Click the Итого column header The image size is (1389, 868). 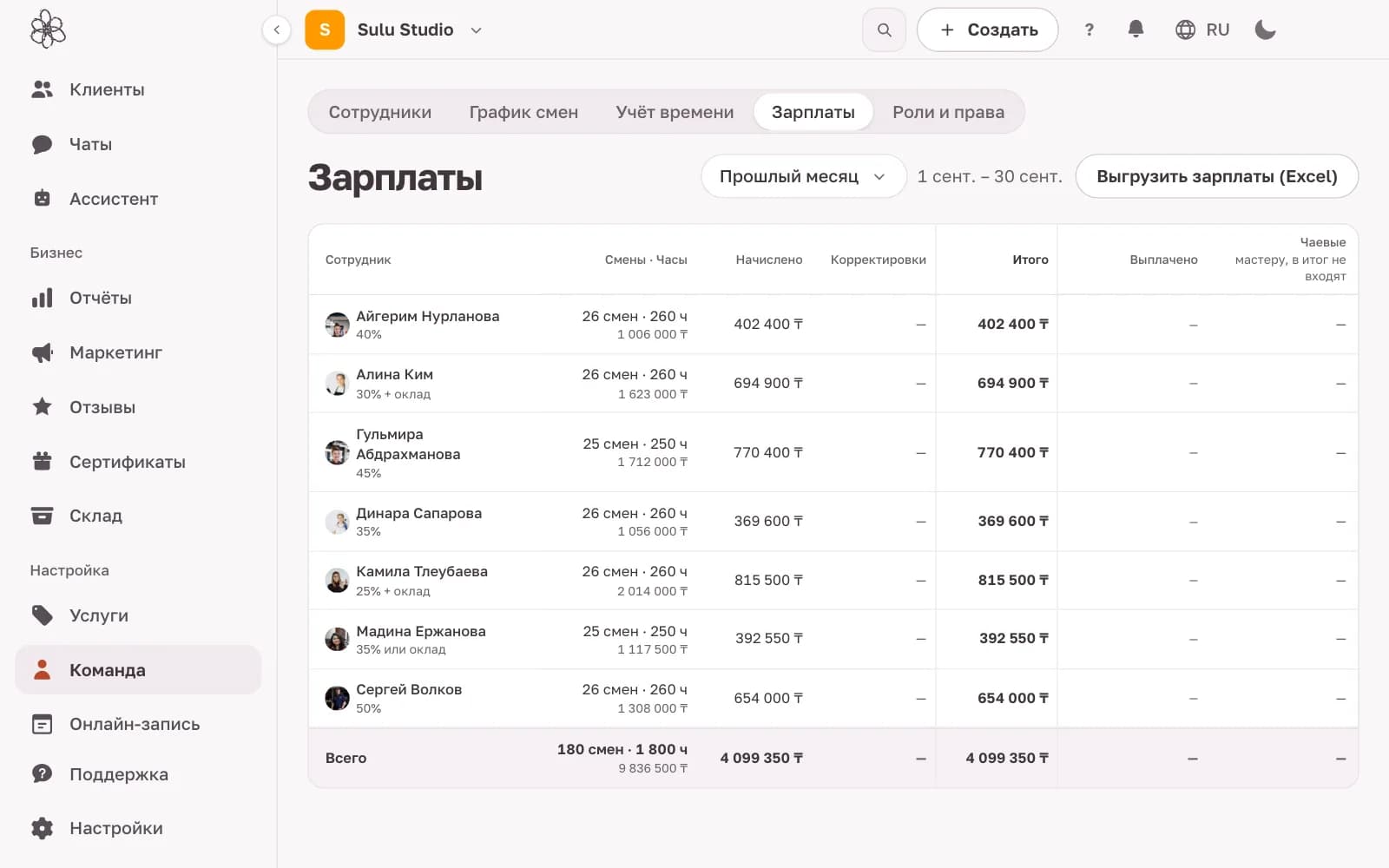(1030, 260)
